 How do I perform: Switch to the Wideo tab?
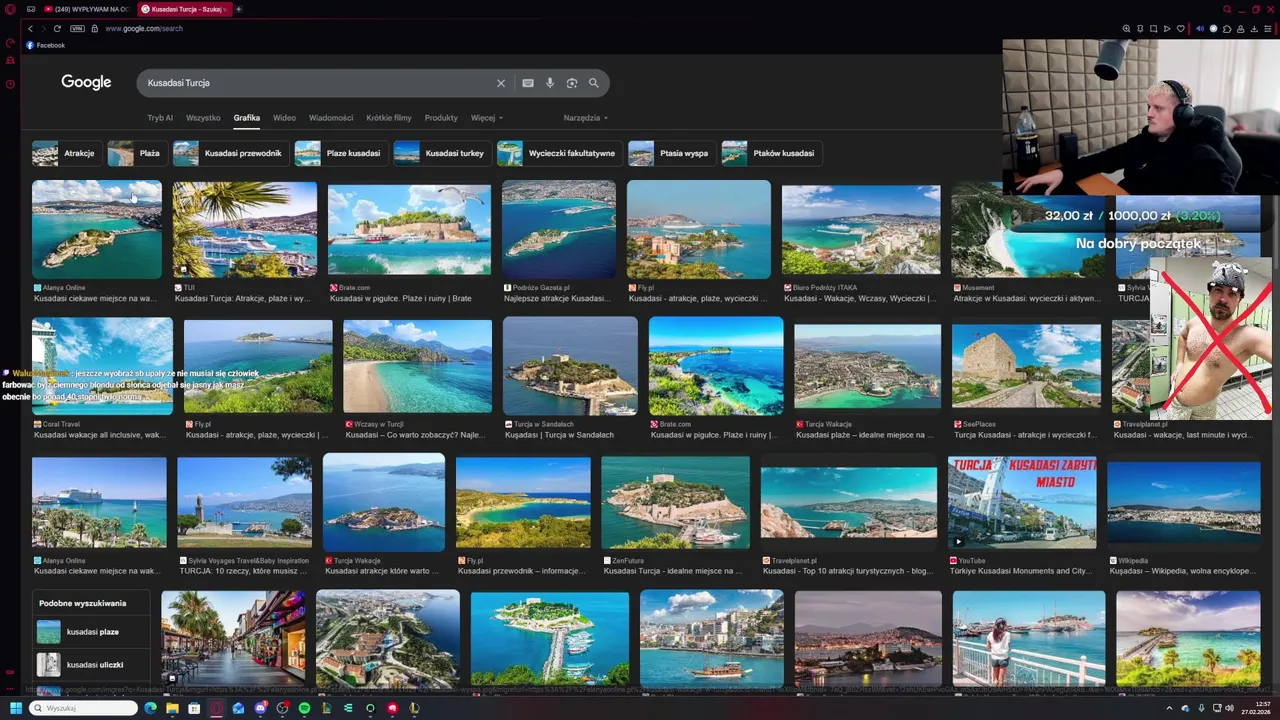pos(285,118)
